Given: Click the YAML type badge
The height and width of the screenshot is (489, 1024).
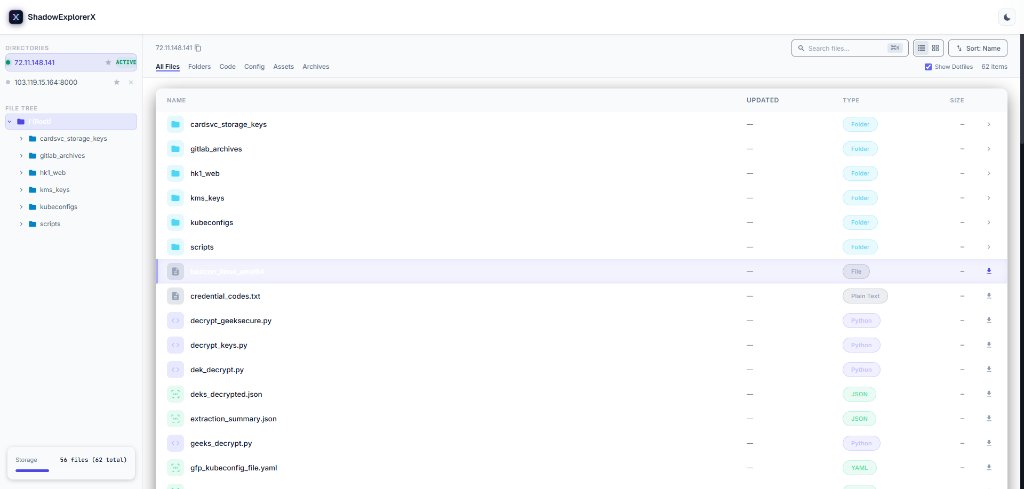Looking at the screenshot, I should (859, 467).
